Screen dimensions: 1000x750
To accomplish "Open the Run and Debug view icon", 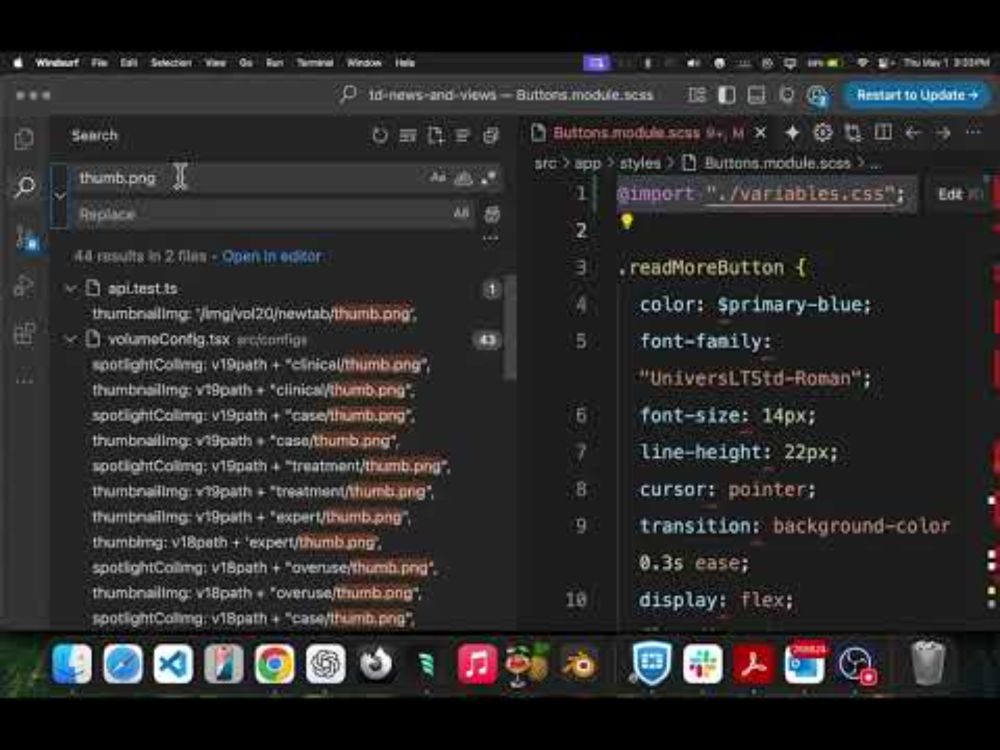I will [24, 285].
